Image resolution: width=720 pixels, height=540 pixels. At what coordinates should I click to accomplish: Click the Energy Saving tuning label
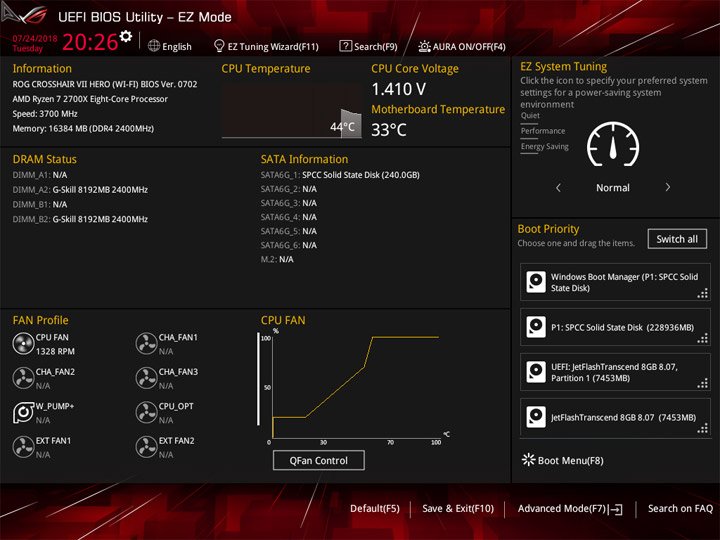(x=545, y=146)
